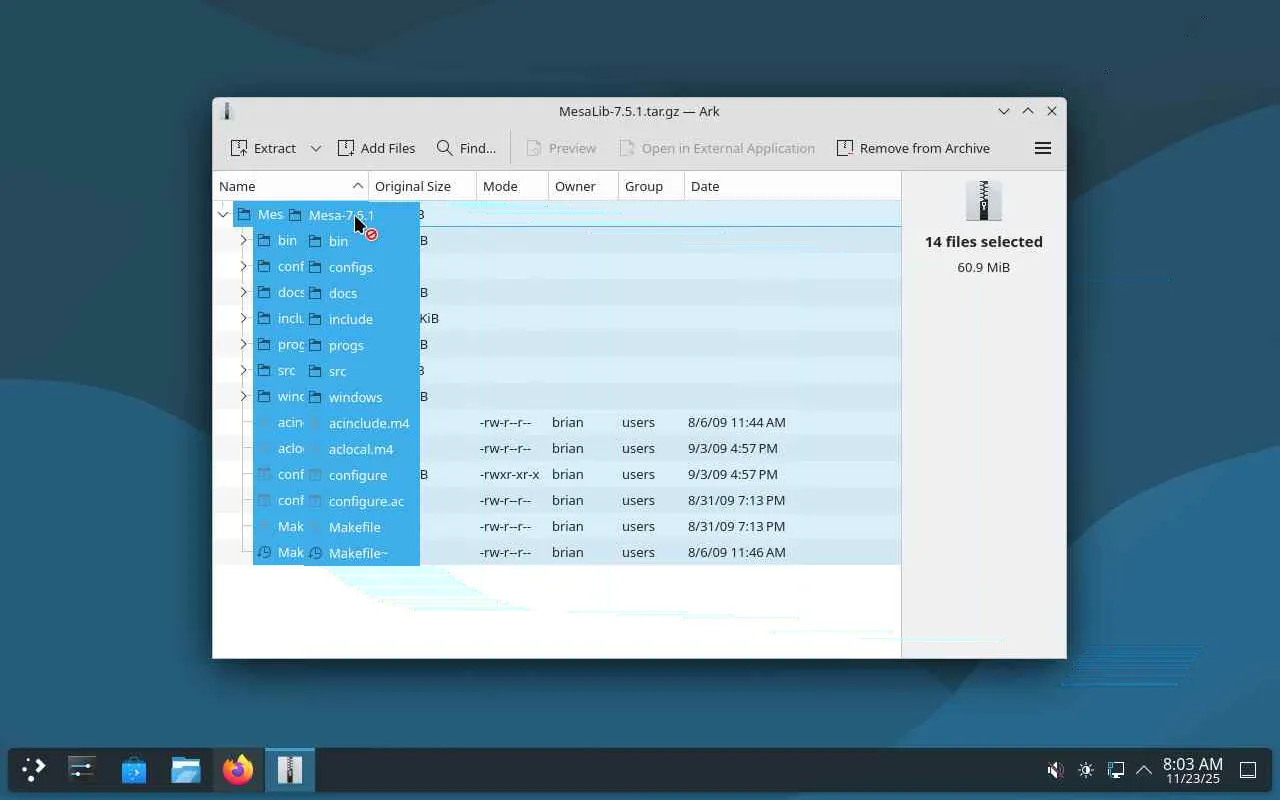Expand the progs folder
The height and width of the screenshot is (800, 1280).
(x=243, y=344)
